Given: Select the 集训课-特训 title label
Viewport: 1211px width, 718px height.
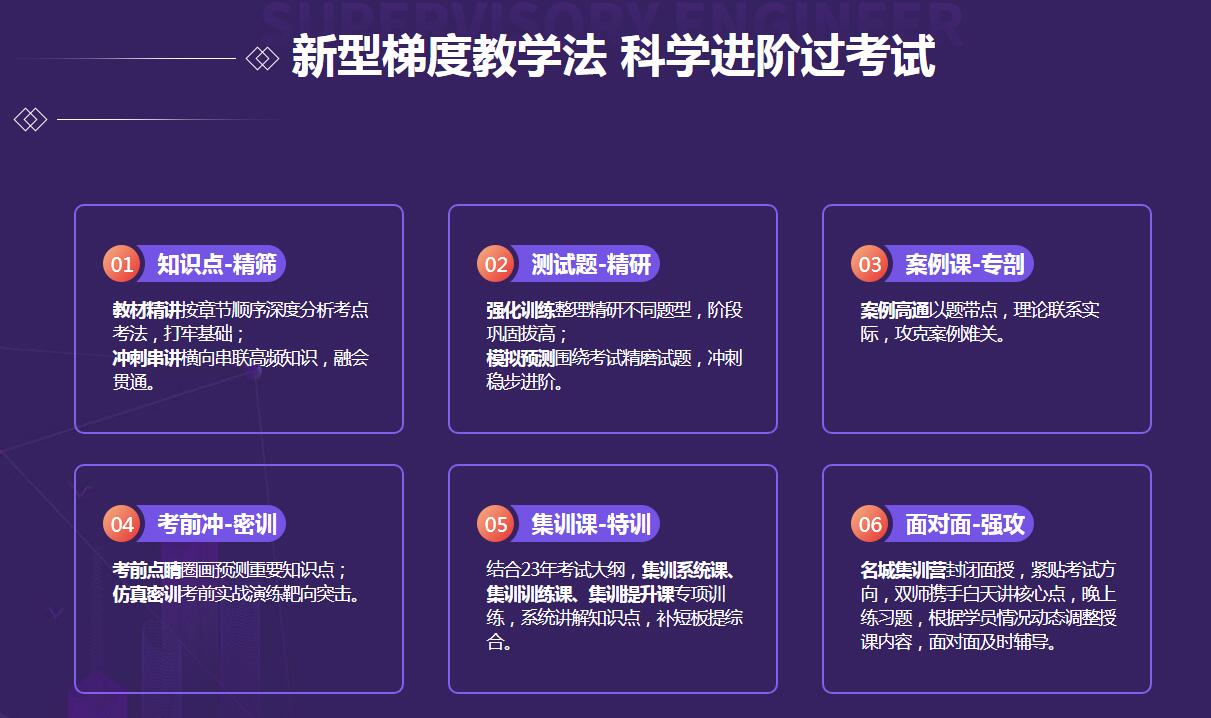Looking at the screenshot, I should pos(590,524).
